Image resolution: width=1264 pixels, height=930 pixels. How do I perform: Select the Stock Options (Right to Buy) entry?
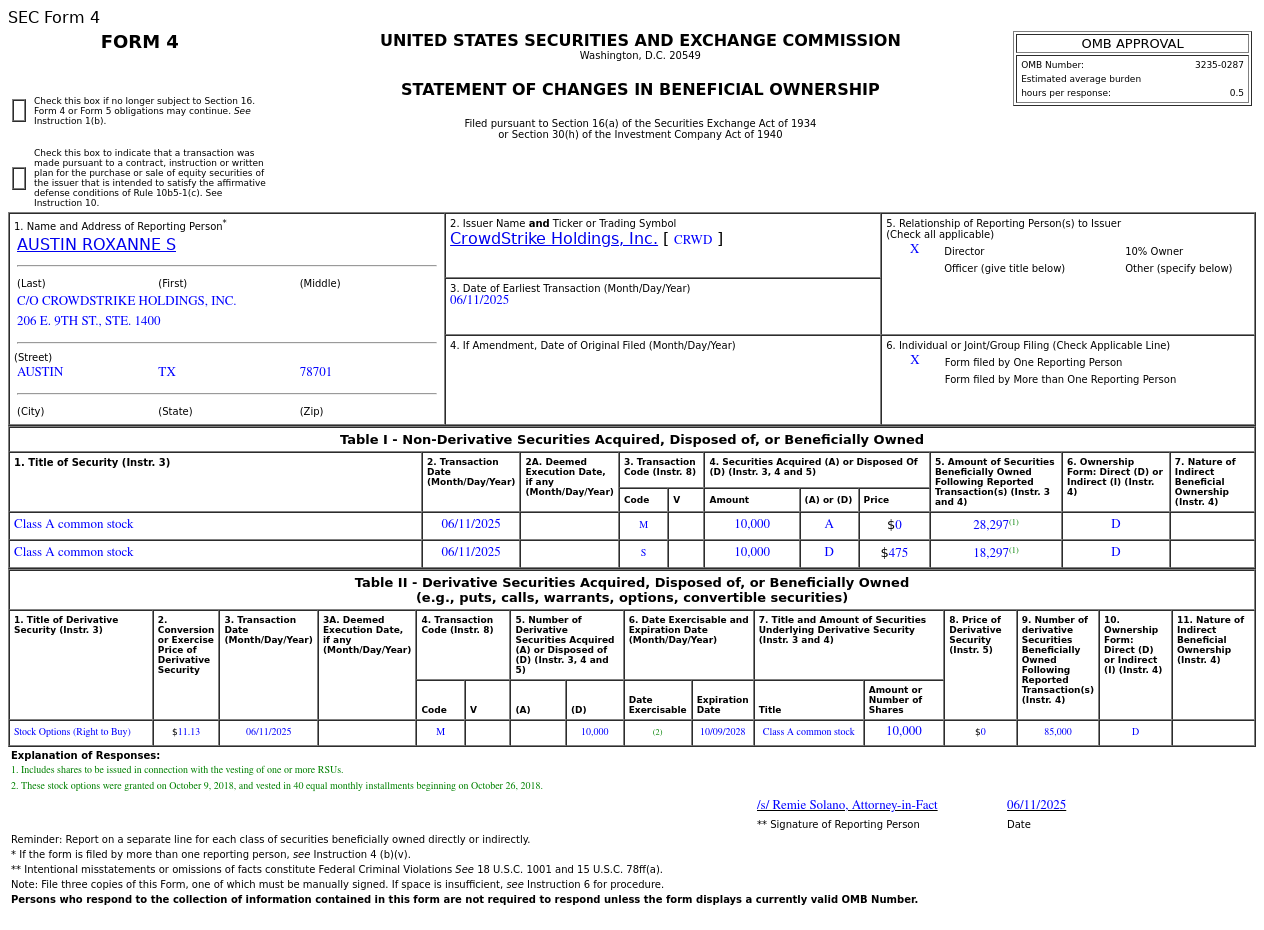(72, 732)
